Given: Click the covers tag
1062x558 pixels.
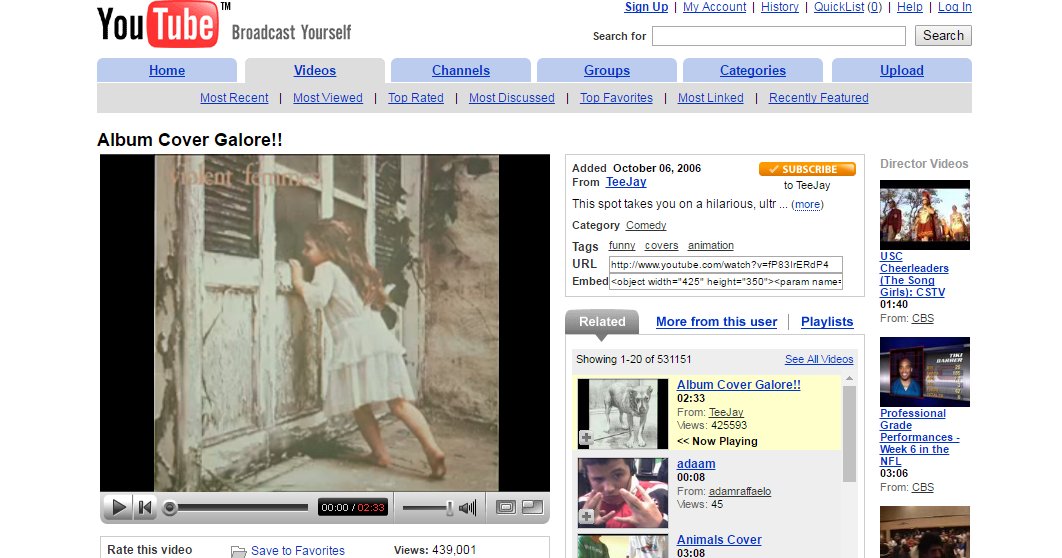Looking at the screenshot, I should tap(661, 245).
